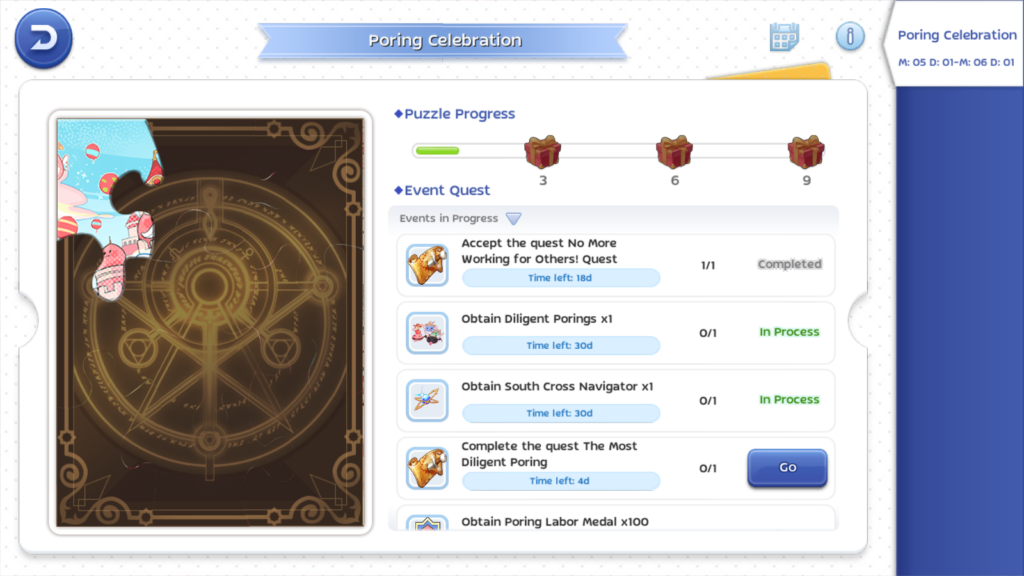Select the Obtain South Cross Navigator quest
The width and height of the screenshot is (1024, 576).
tap(616, 400)
